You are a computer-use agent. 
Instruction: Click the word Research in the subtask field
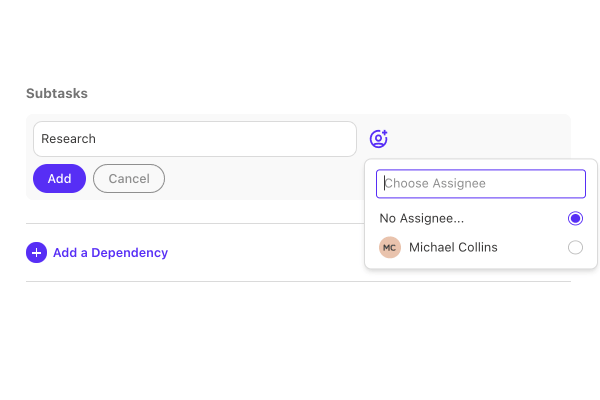[68, 139]
